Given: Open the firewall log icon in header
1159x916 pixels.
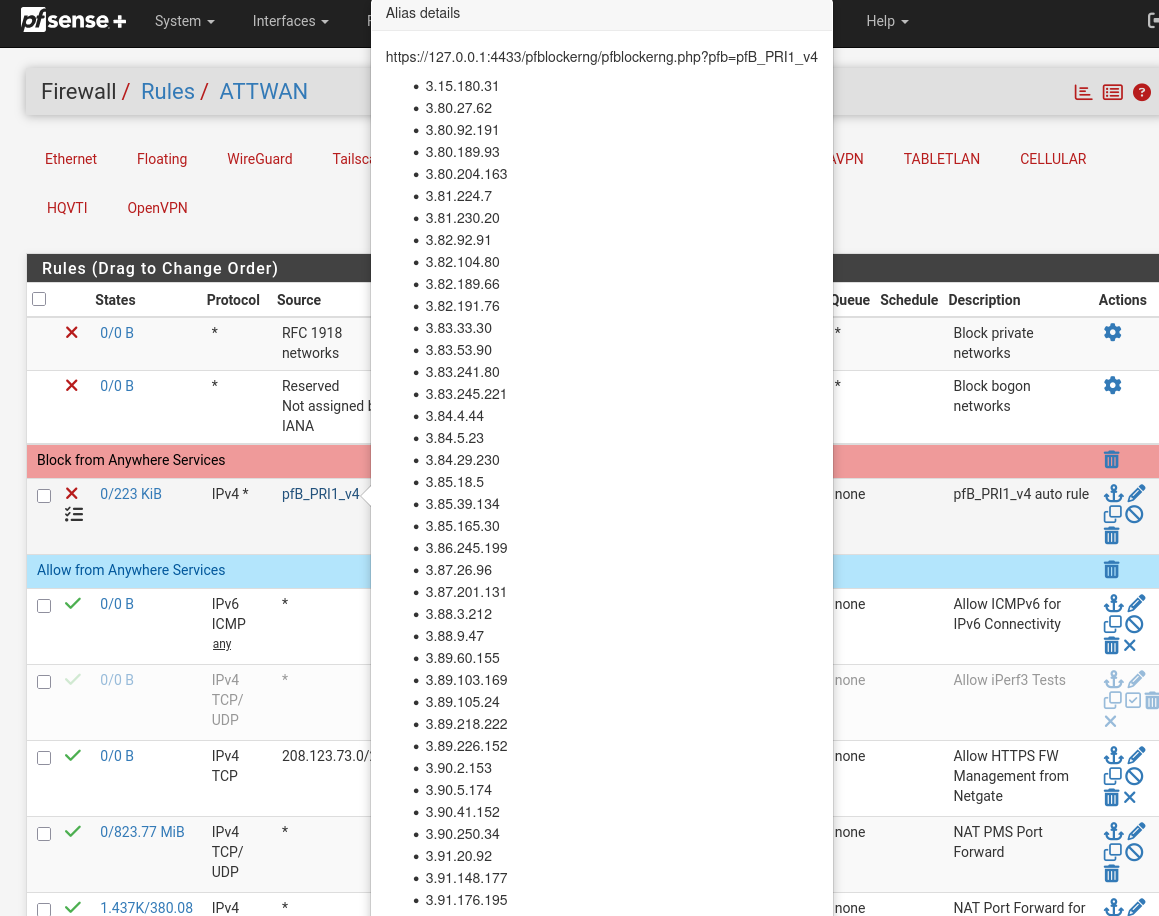Looking at the screenshot, I should pyautogui.click(x=1112, y=92).
